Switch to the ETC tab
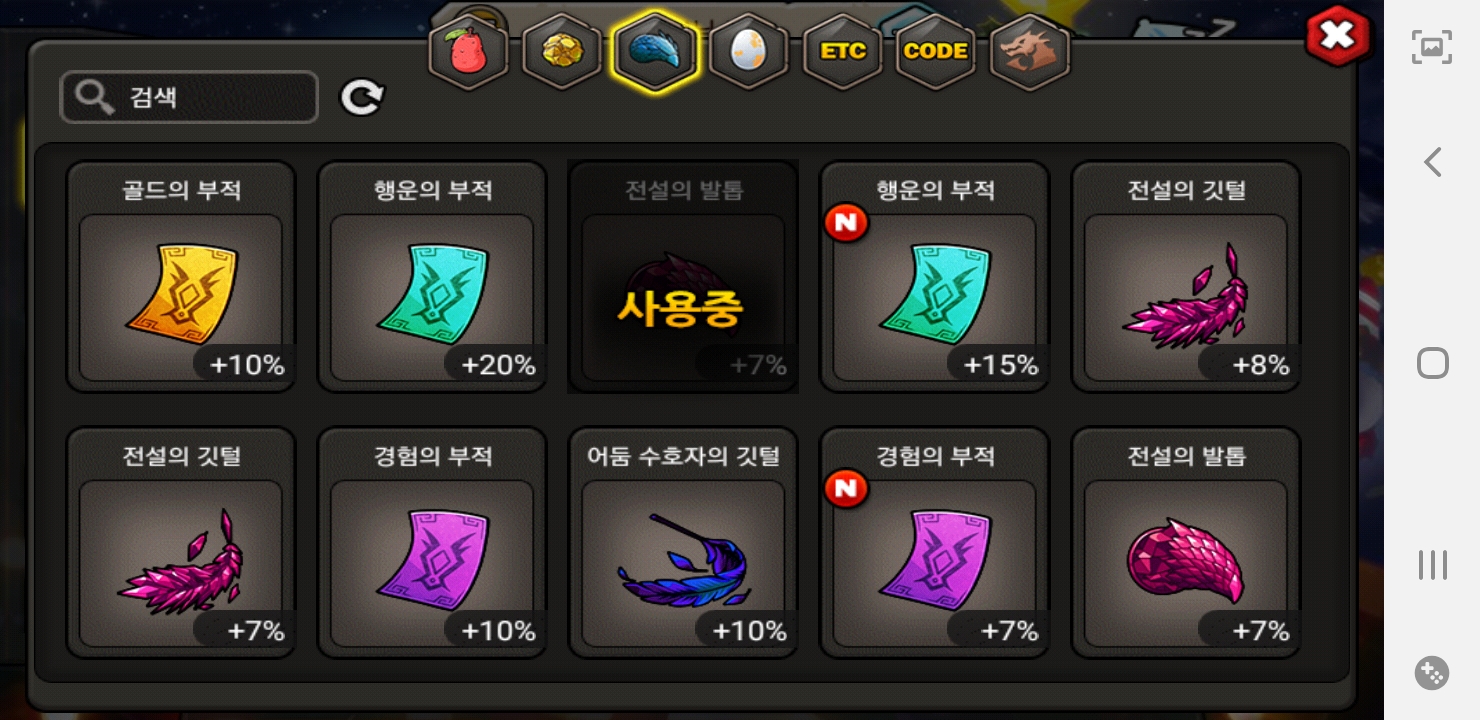Image resolution: width=1480 pixels, height=720 pixels. point(843,52)
